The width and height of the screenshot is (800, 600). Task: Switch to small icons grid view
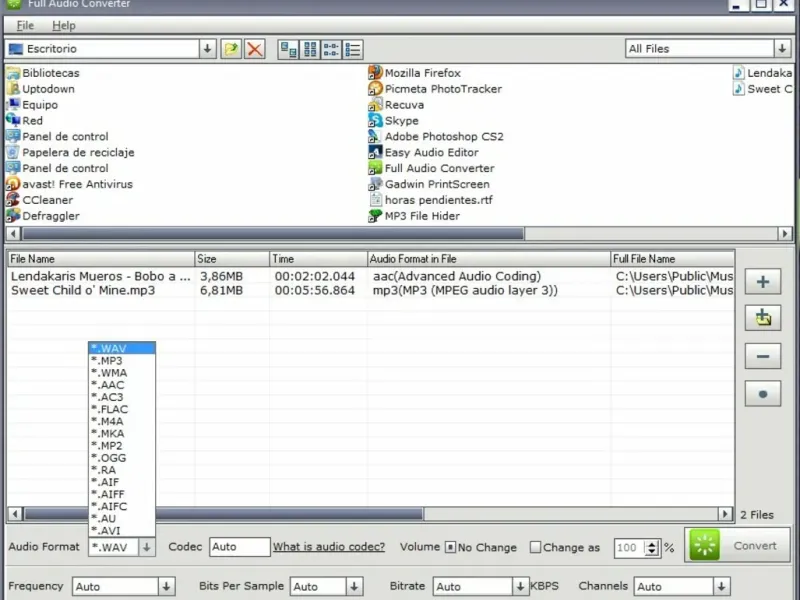tap(310, 49)
